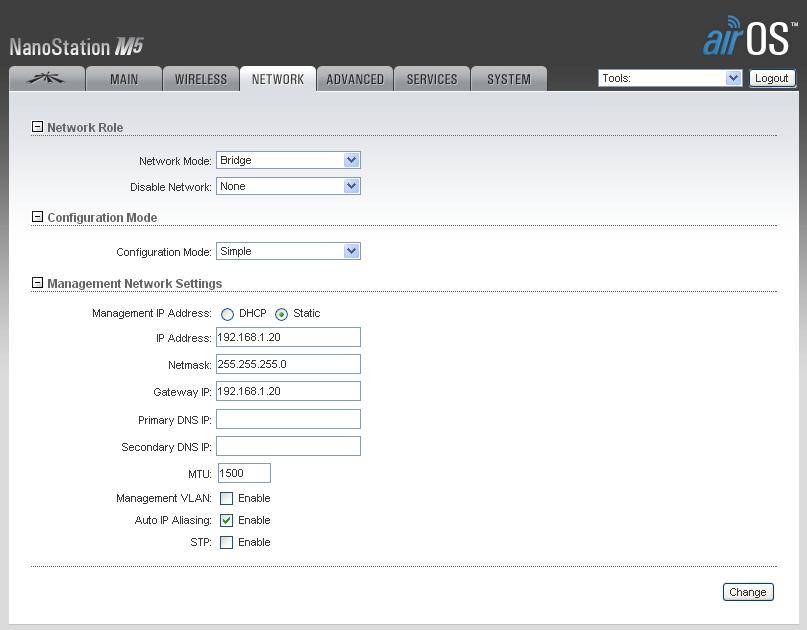Click the "Primary DNS IP:" label
Viewport: 807px width, 630px height.
coord(174,420)
